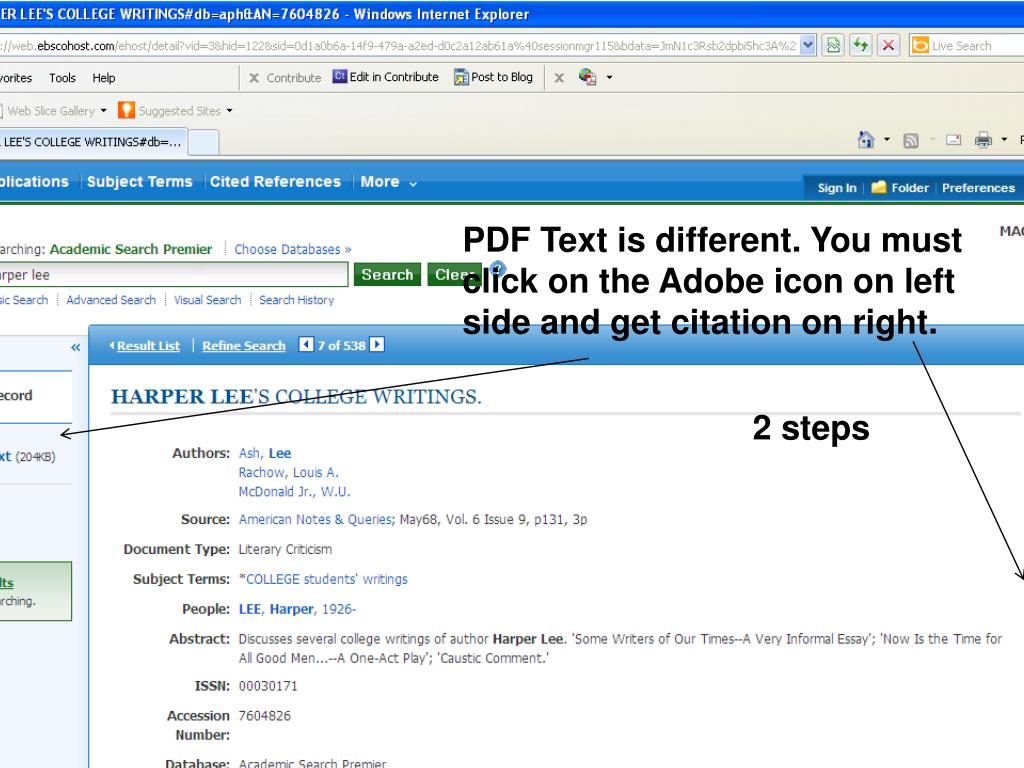Image resolution: width=1024 pixels, height=768 pixels.
Task: Open the Visual Search link
Action: tap(207, 300)
